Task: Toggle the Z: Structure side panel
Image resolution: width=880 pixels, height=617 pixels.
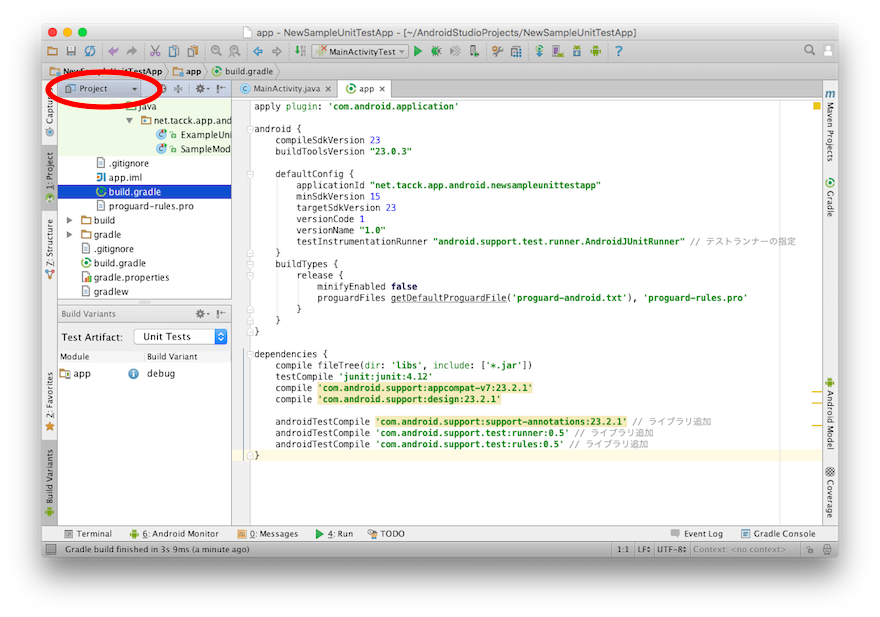Action: point(50,249)
